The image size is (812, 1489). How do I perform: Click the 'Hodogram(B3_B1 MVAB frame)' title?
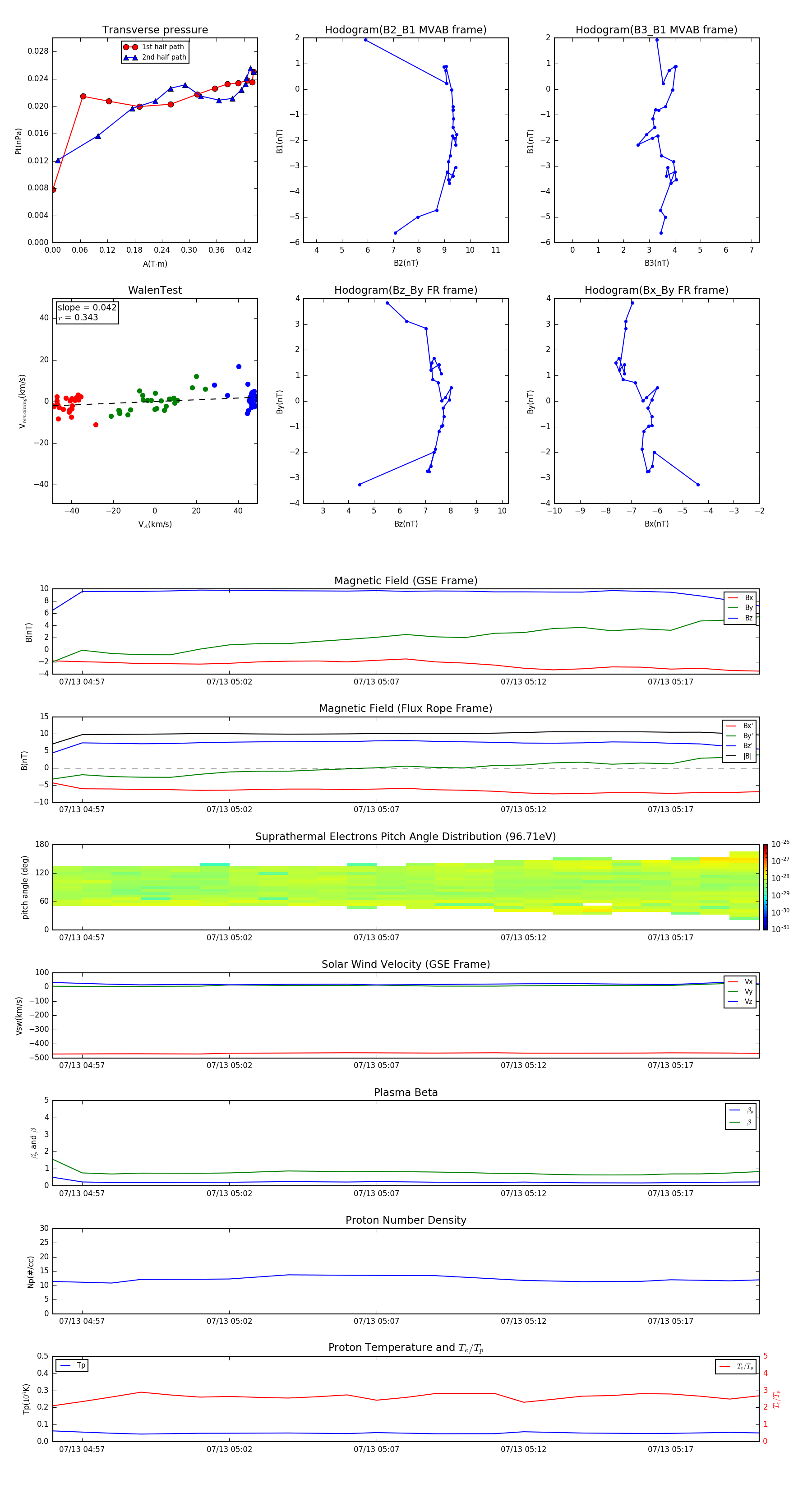[656, 30]
